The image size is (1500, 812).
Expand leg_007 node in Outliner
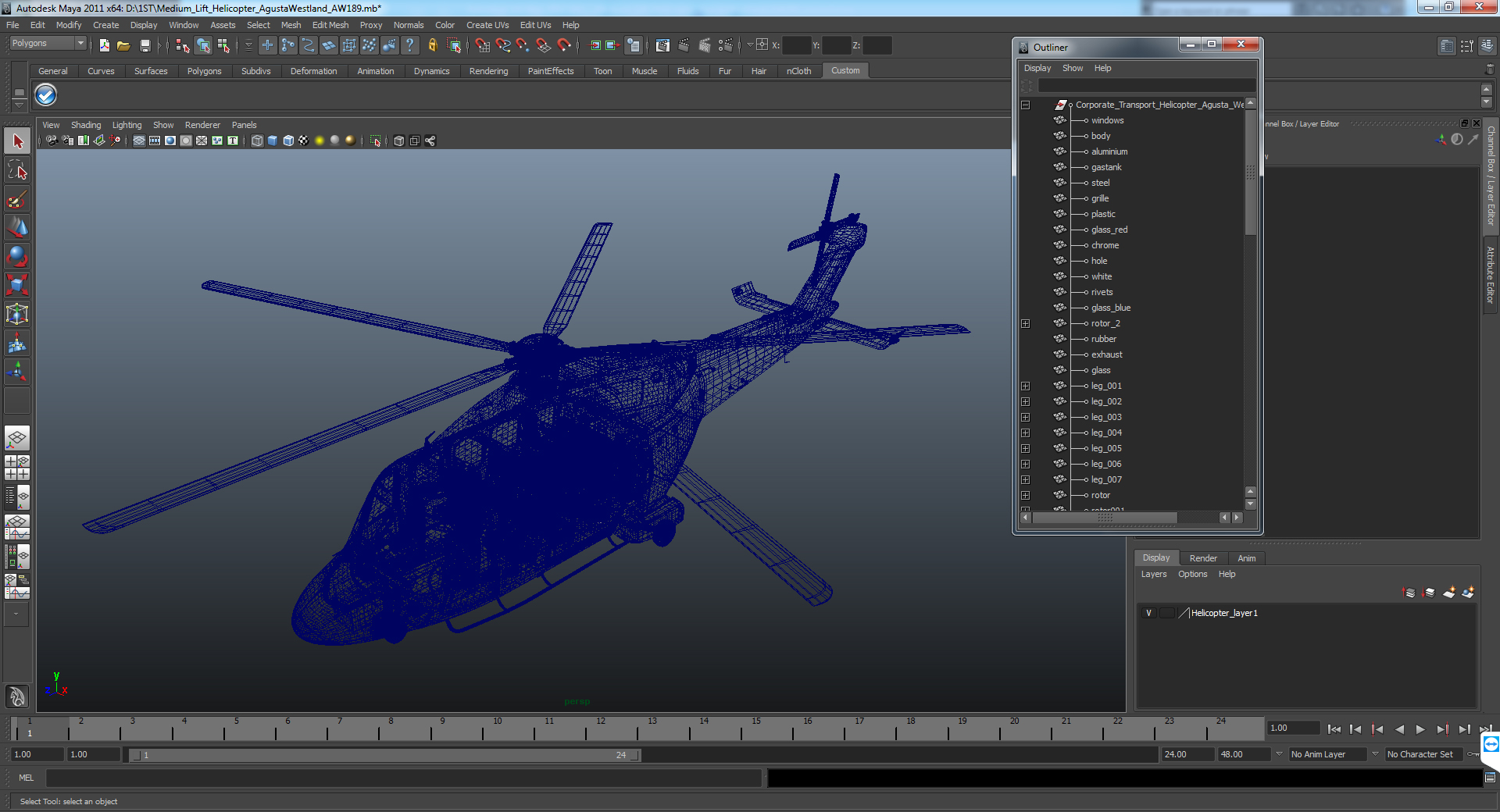1026,479
